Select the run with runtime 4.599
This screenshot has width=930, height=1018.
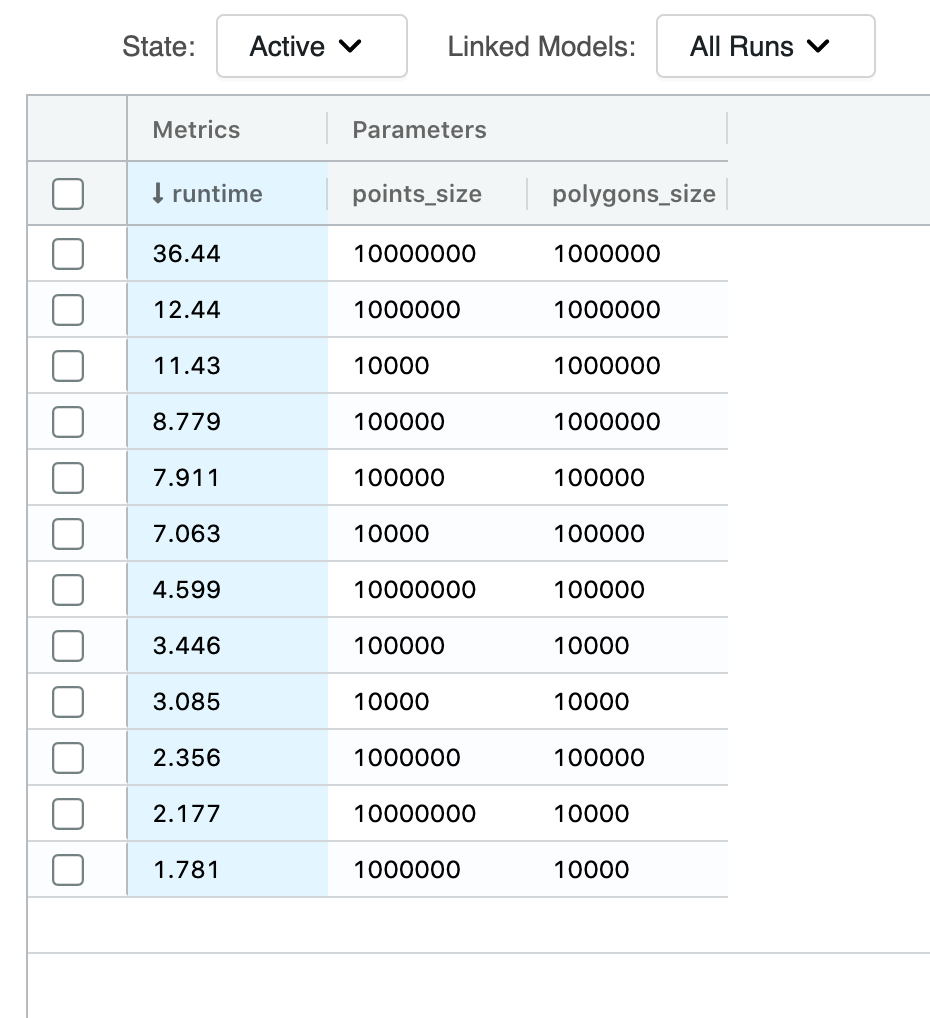[68, 590]
